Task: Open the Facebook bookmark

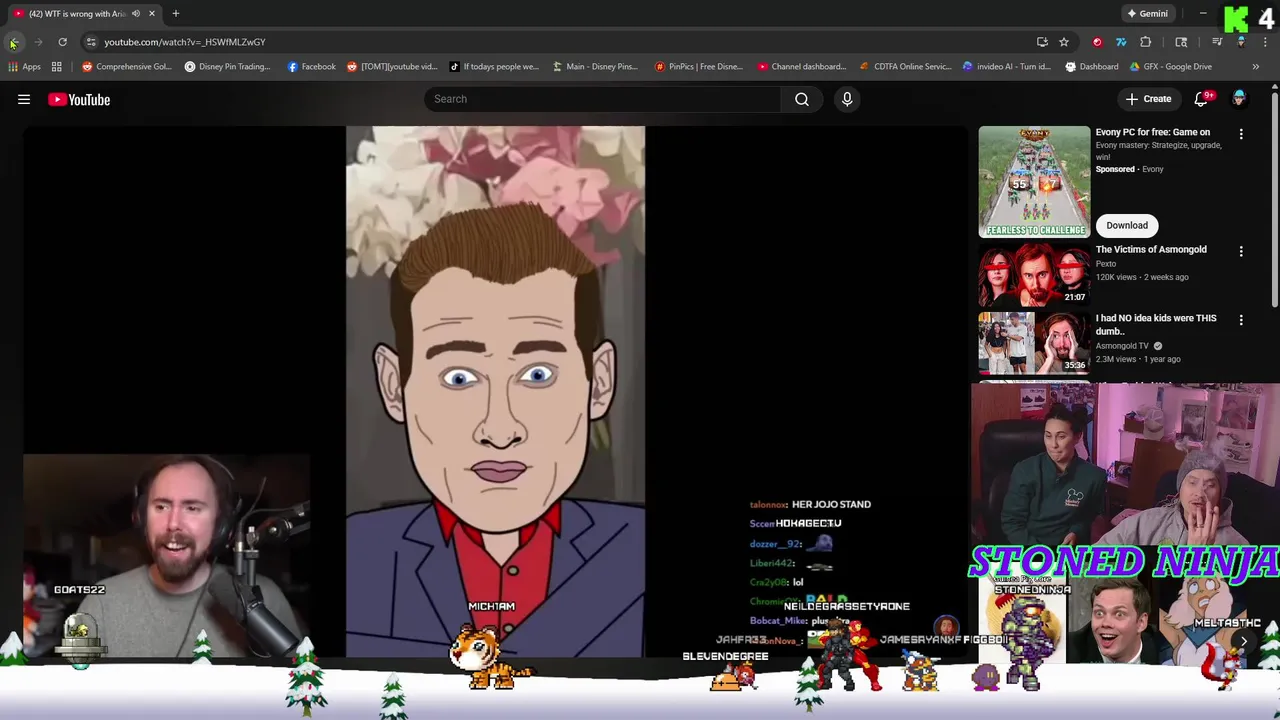Action: click(311, 67)
